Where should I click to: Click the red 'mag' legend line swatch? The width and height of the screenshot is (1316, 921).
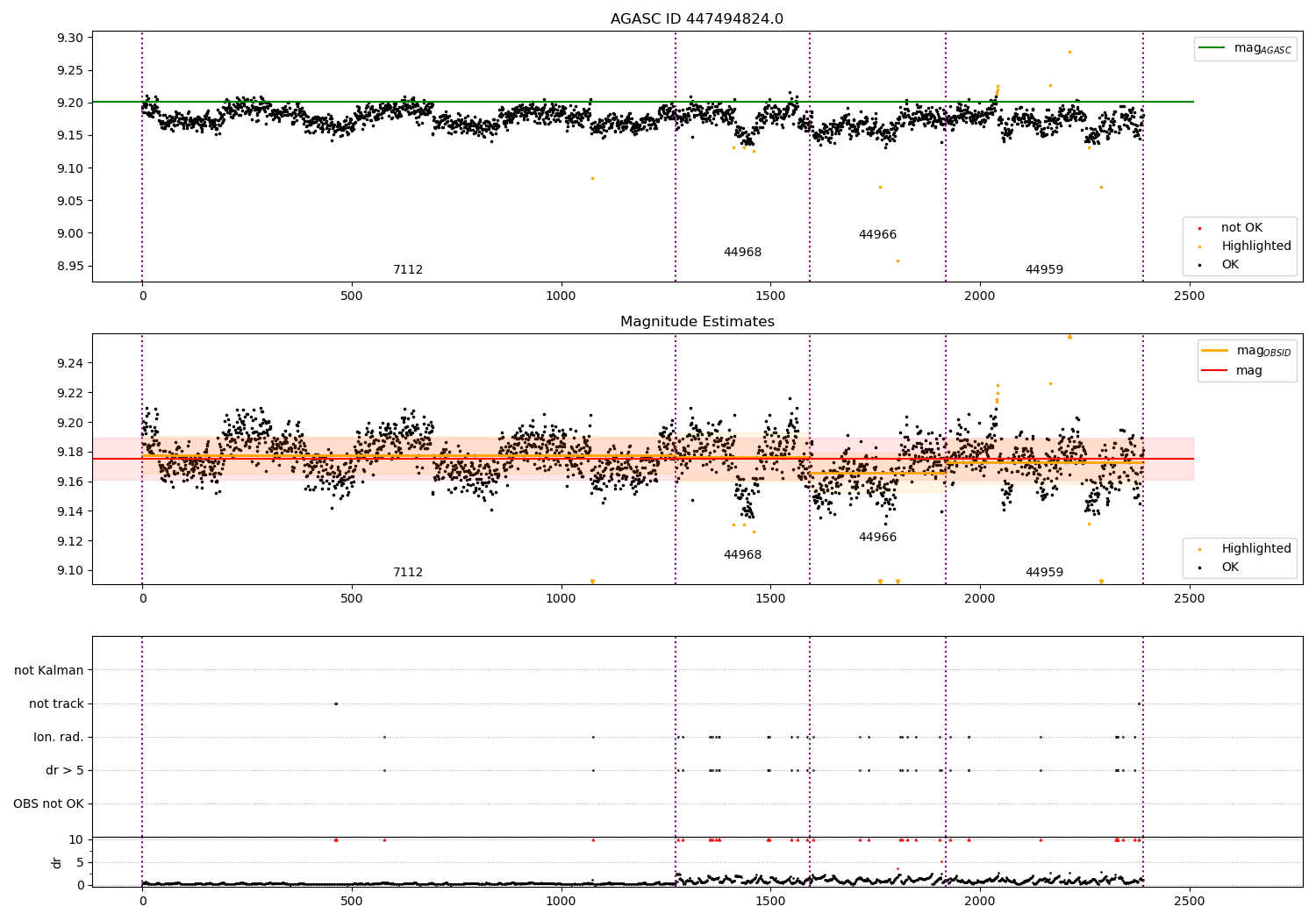tap(1215, 371)
